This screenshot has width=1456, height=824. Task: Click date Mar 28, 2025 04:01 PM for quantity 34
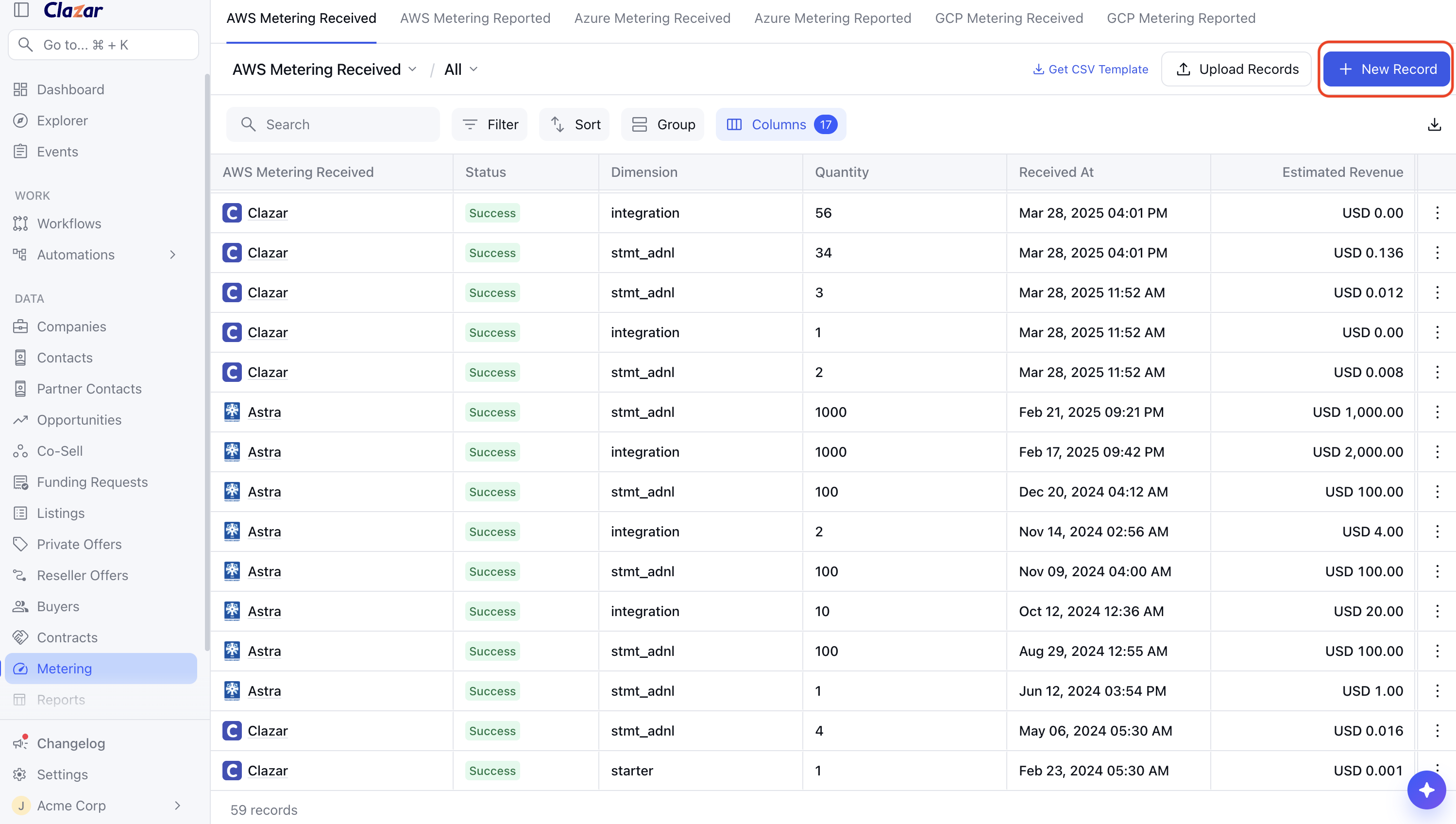pos(1093,253)
